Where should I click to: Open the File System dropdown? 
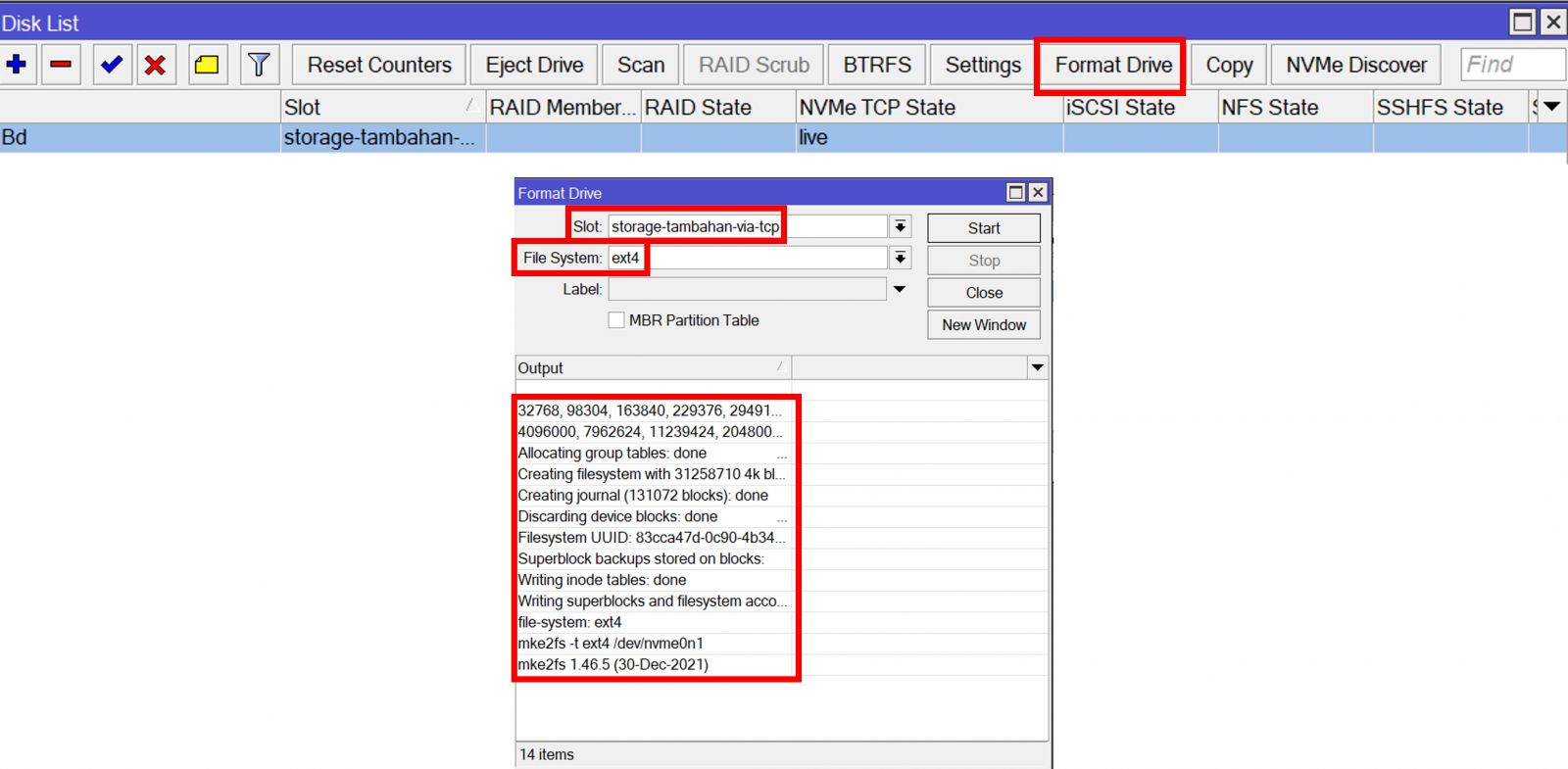click(x=900, y=259)
